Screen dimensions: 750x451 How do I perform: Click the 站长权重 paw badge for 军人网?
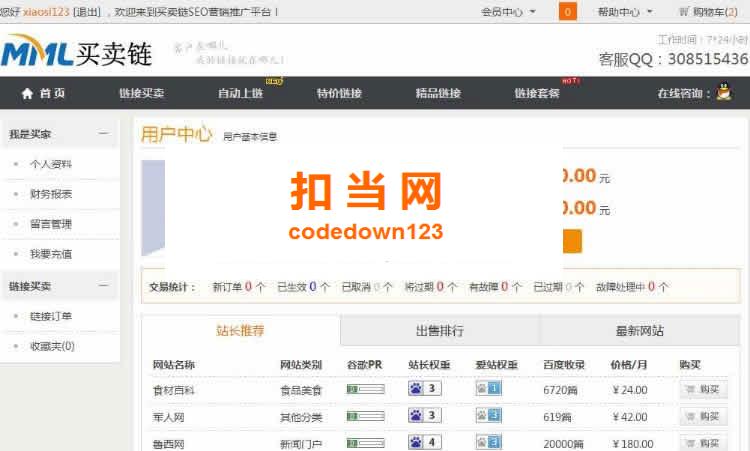tap(425, 415)
